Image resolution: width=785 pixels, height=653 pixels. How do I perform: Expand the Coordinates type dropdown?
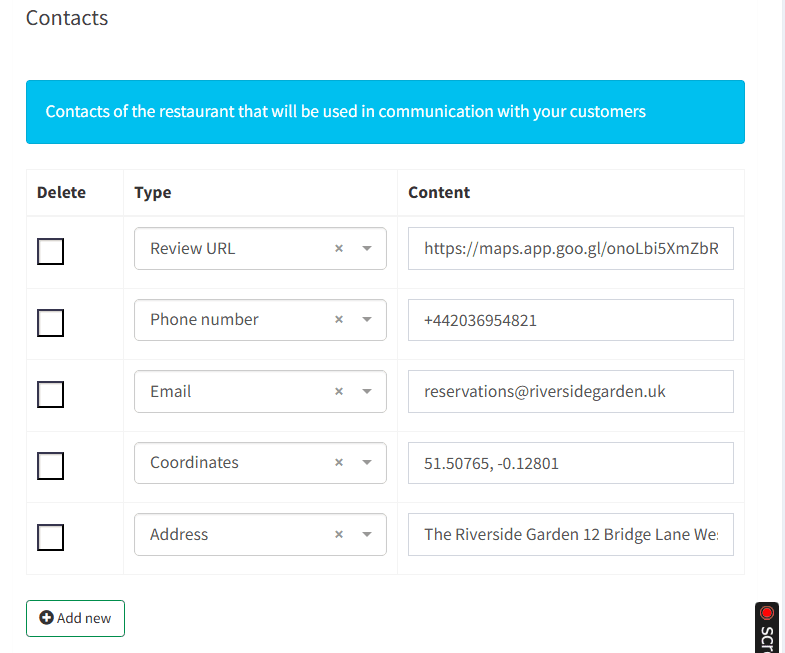coord(367,463)
